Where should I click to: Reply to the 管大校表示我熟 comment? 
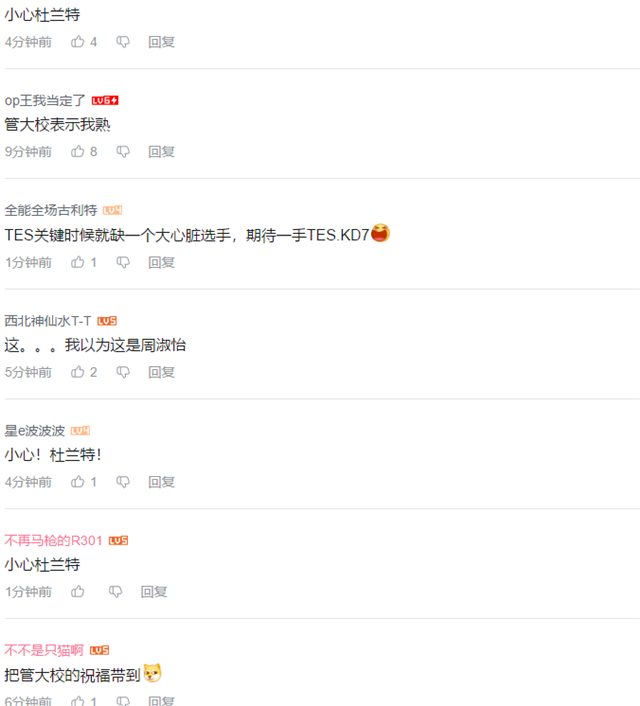162,152
